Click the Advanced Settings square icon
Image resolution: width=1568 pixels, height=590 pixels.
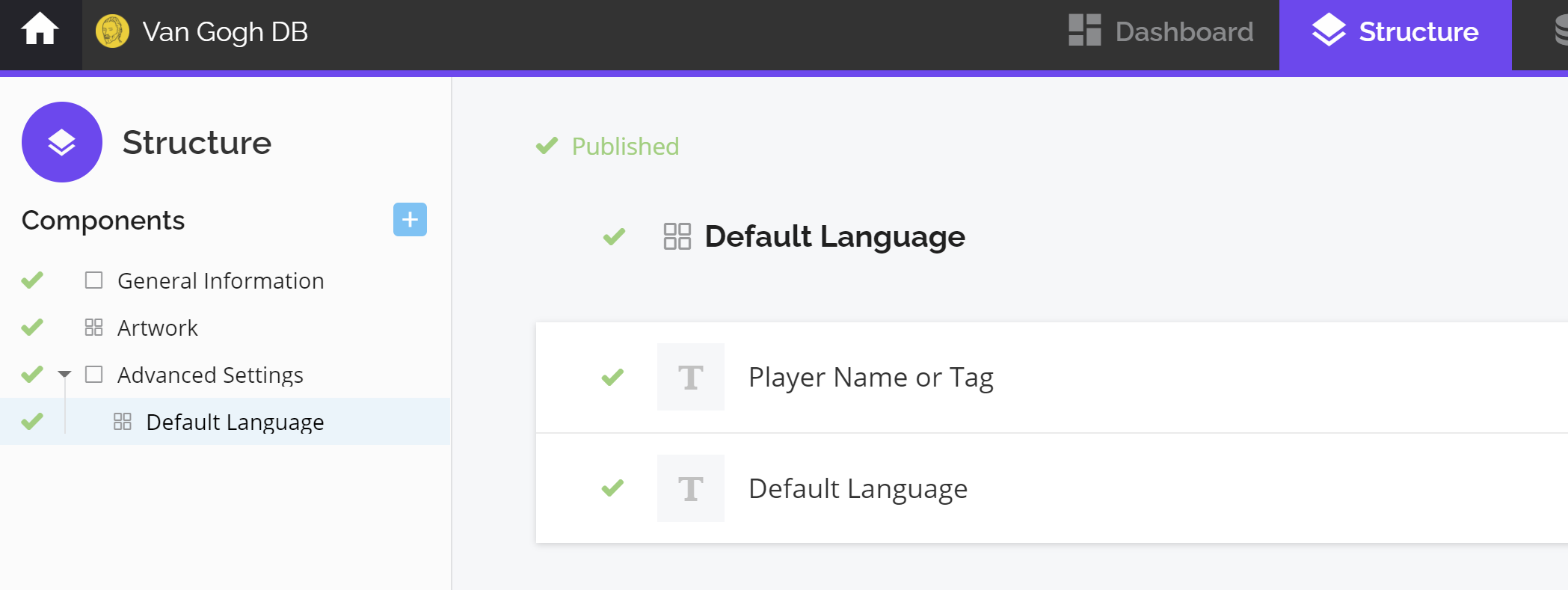[93, 374]
